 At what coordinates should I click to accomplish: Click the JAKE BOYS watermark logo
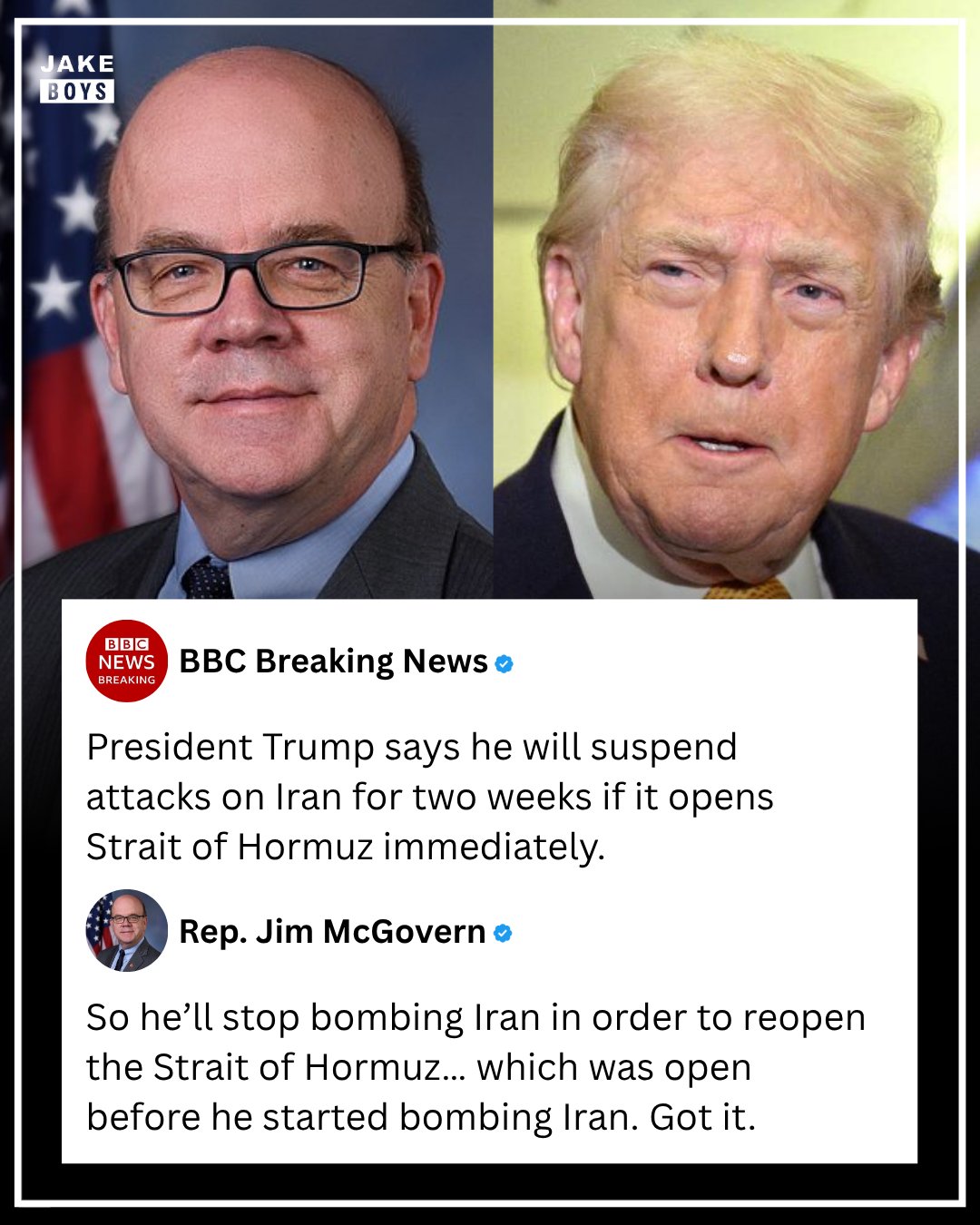77,78
